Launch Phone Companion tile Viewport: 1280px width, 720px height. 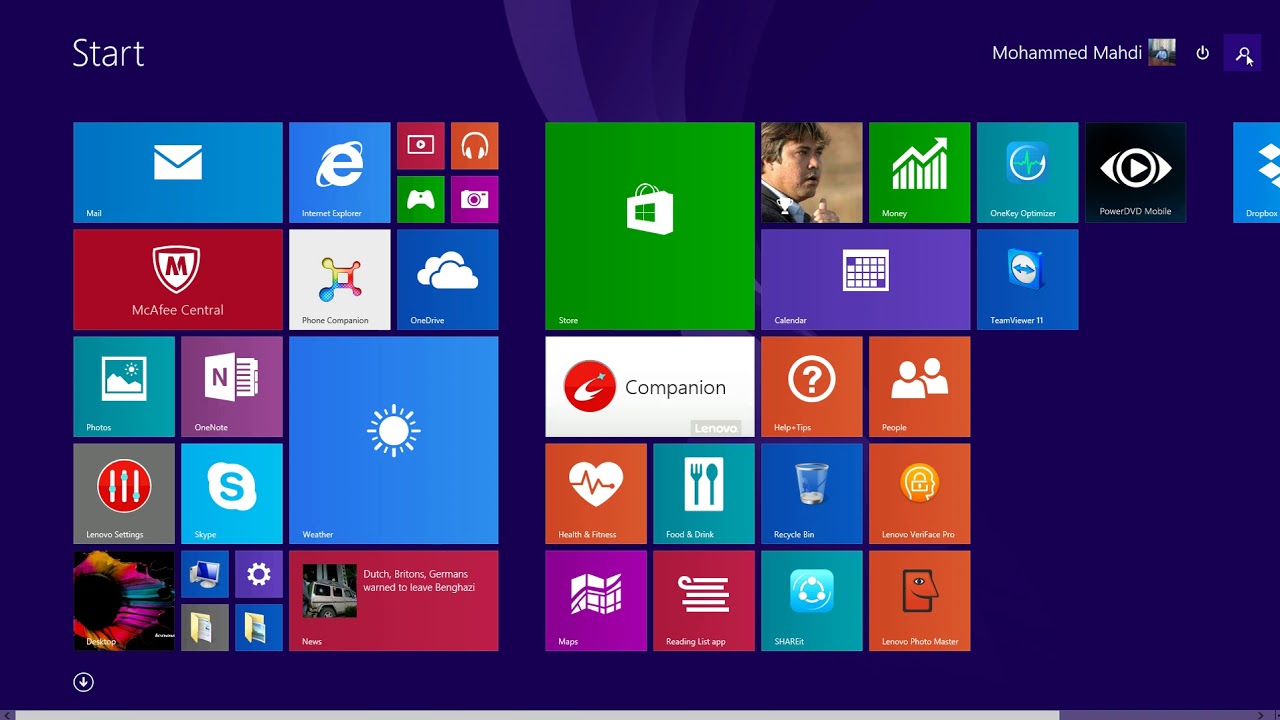click(x=340, y=279)
